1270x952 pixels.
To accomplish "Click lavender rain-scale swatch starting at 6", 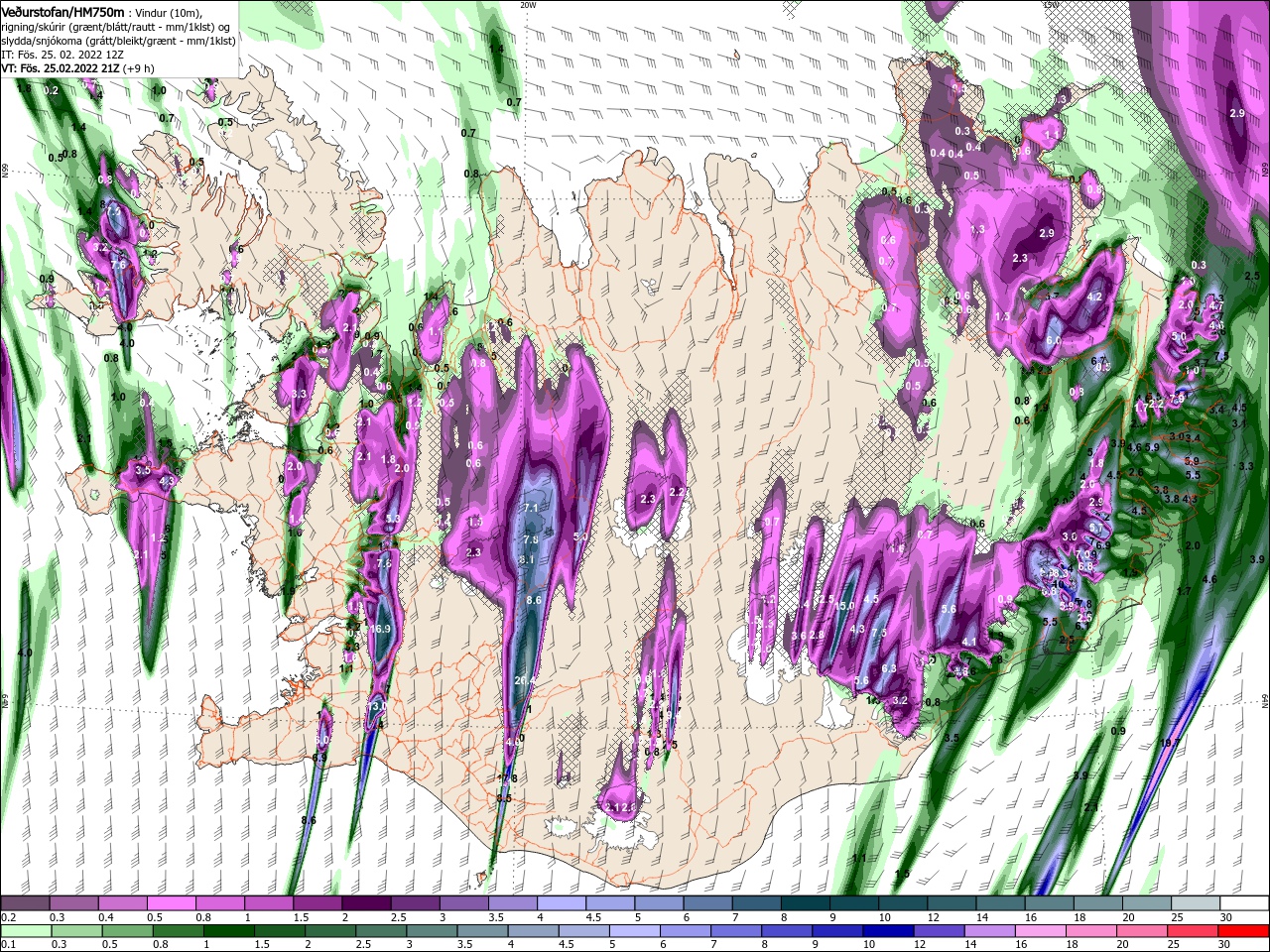I will tap(686, 931).
